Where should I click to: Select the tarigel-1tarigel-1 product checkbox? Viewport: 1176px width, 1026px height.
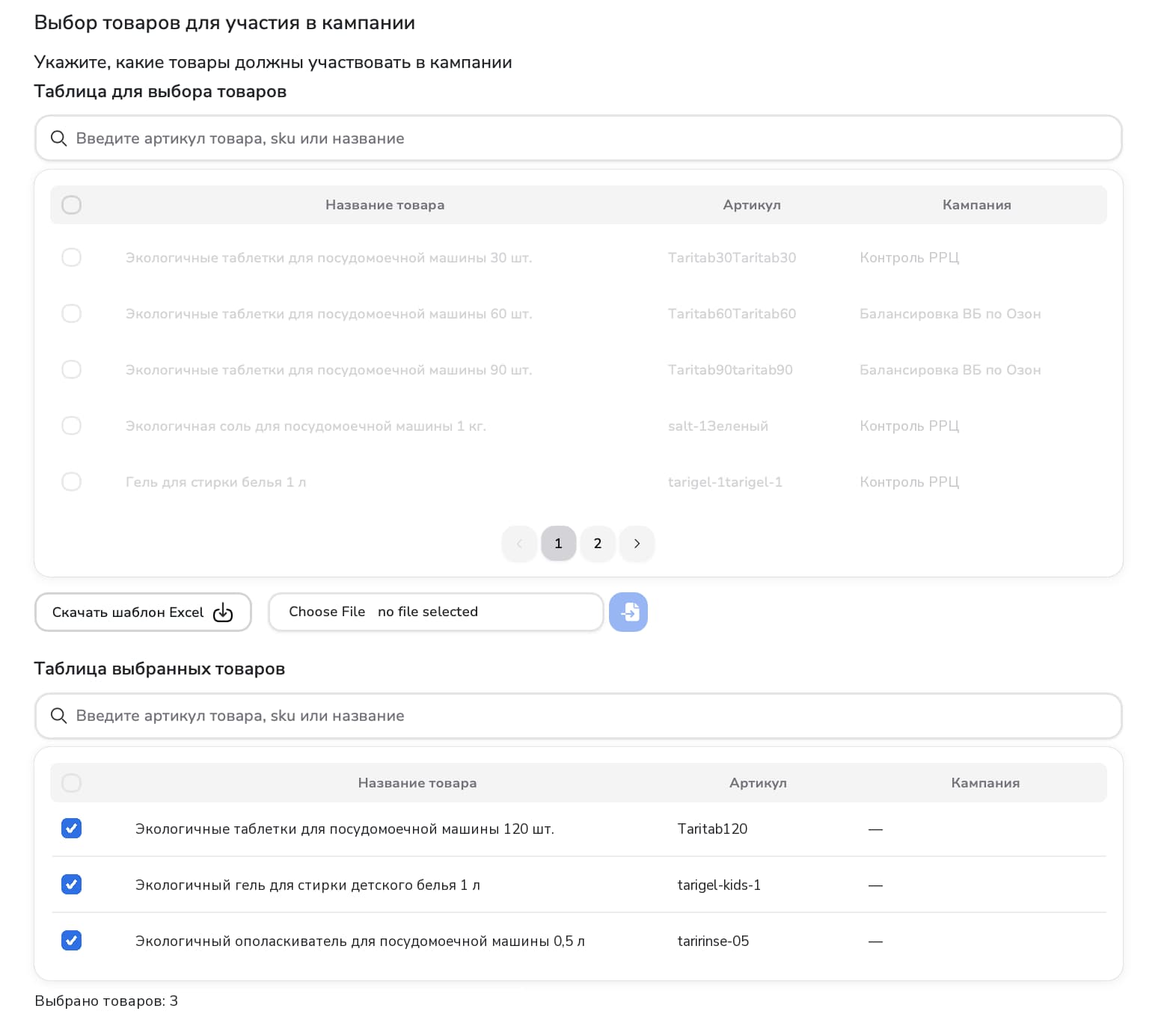tap(71, 482)
